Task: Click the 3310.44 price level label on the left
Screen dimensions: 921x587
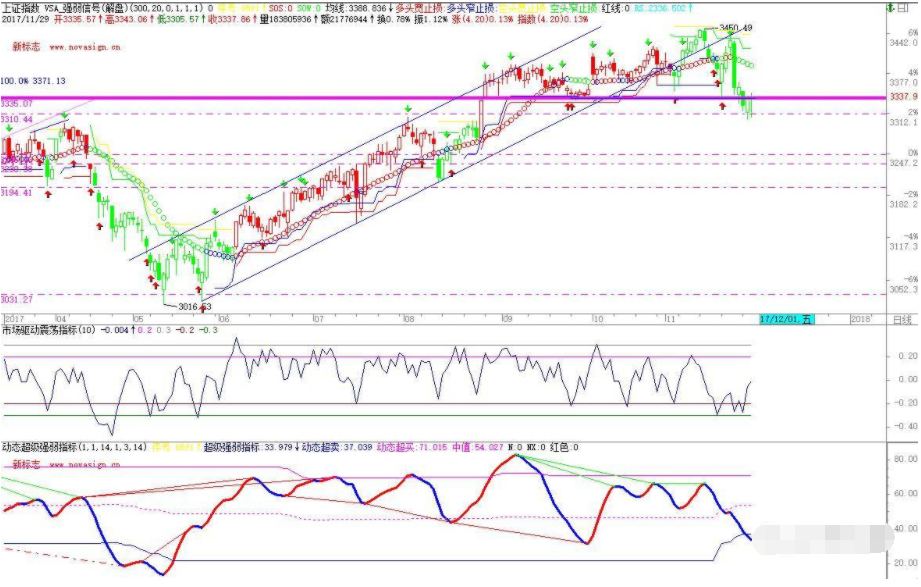Action: tap(17, 119)
